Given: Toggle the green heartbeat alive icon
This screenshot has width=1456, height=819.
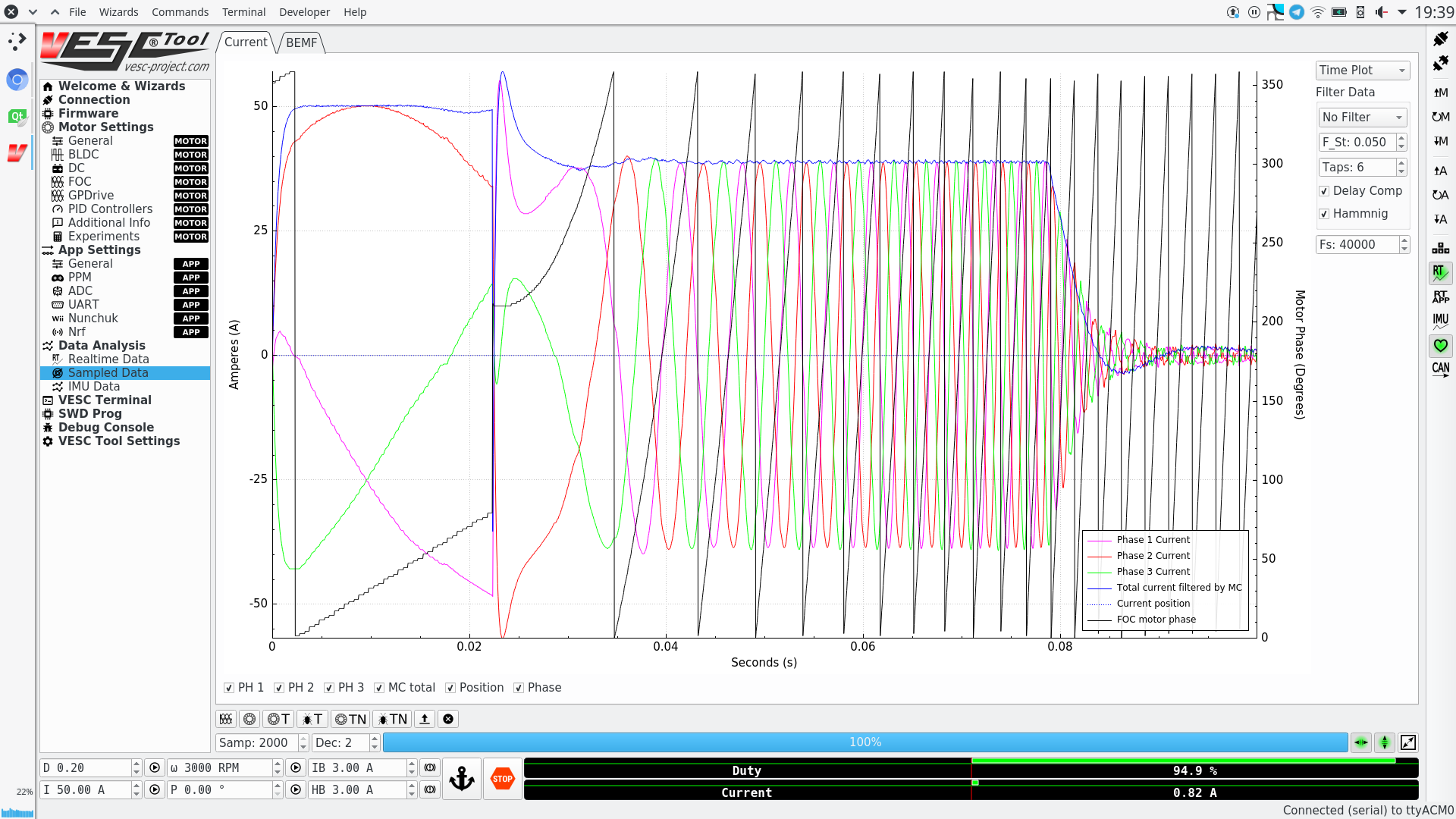Looking at the screenshot, I should point(1441,346).
